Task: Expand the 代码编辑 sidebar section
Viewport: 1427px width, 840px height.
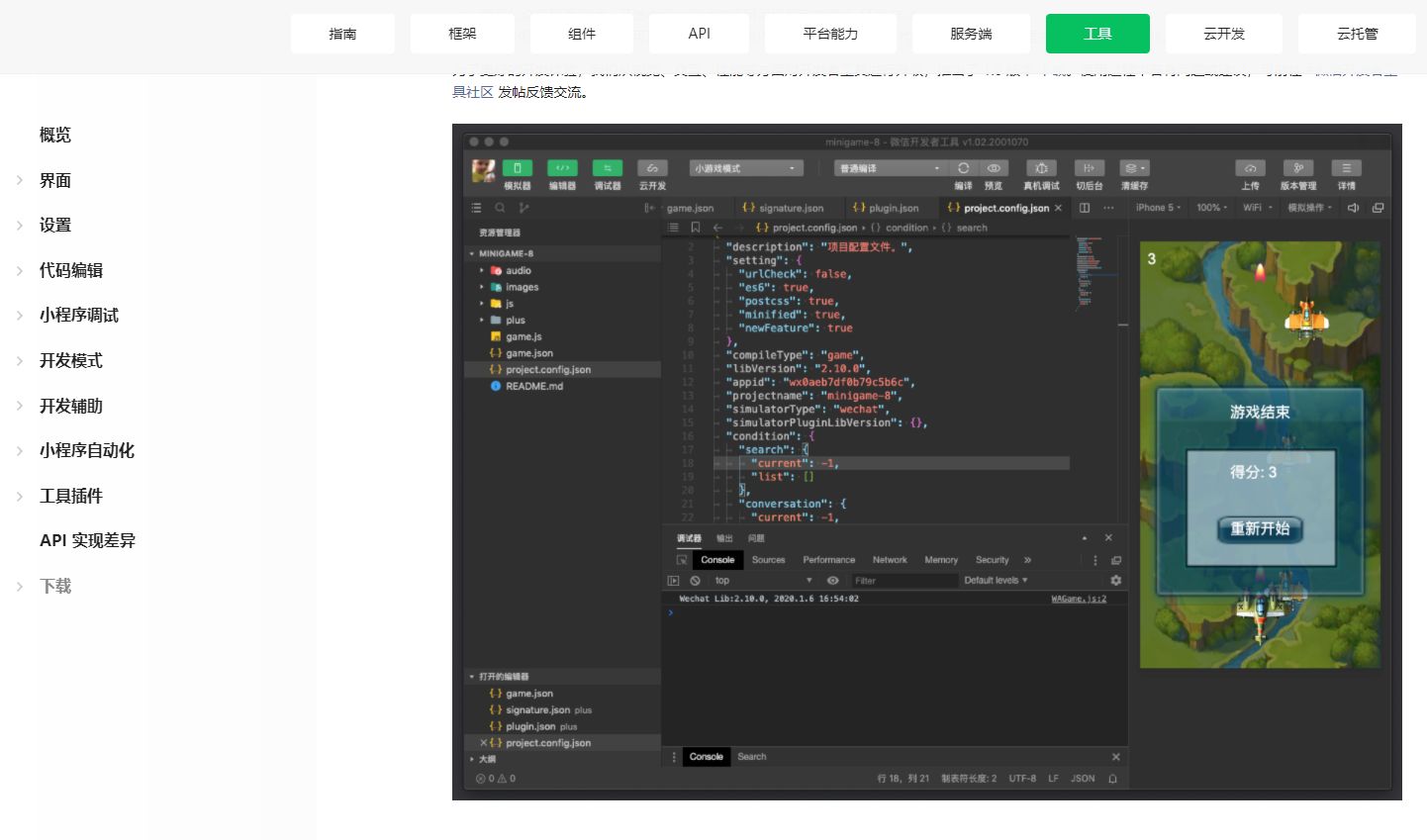Action: pyautogui.click(x=71, y=270)
